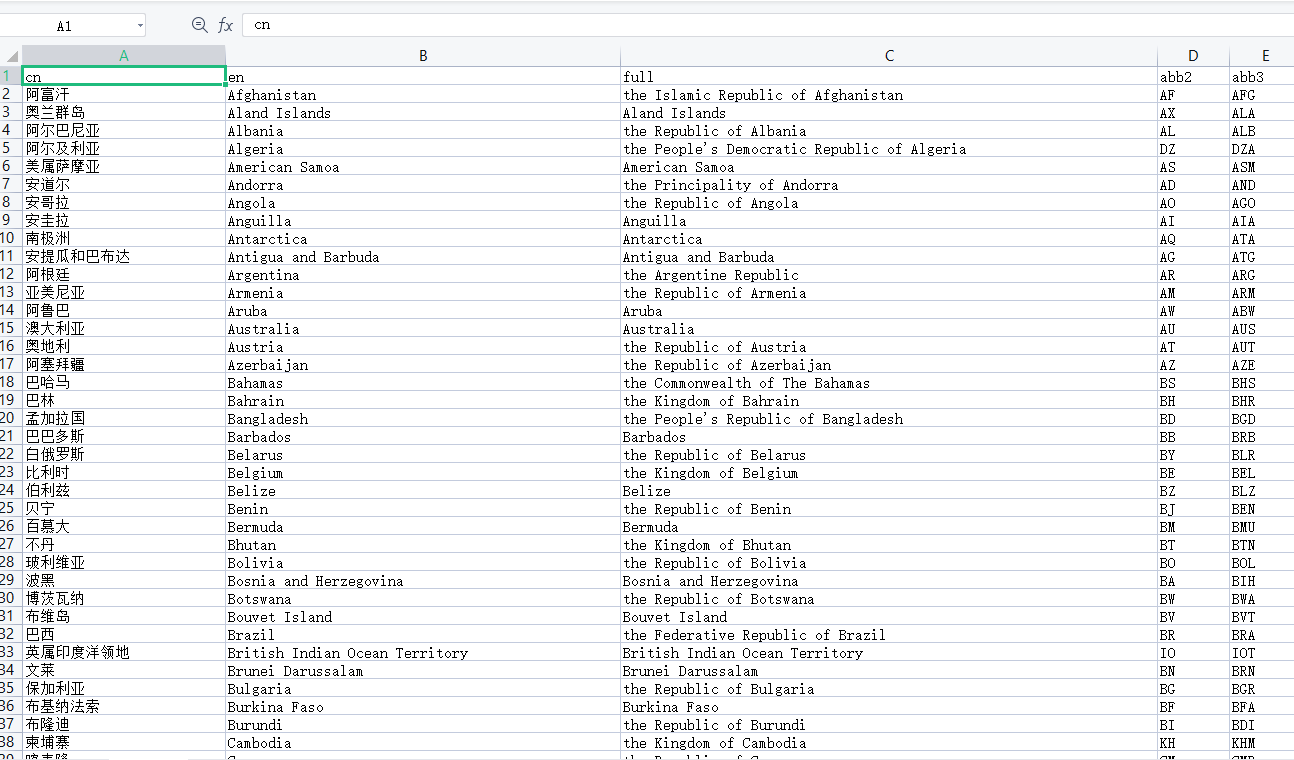Click the header cell 'abb2'

(x=1193, y=77)
